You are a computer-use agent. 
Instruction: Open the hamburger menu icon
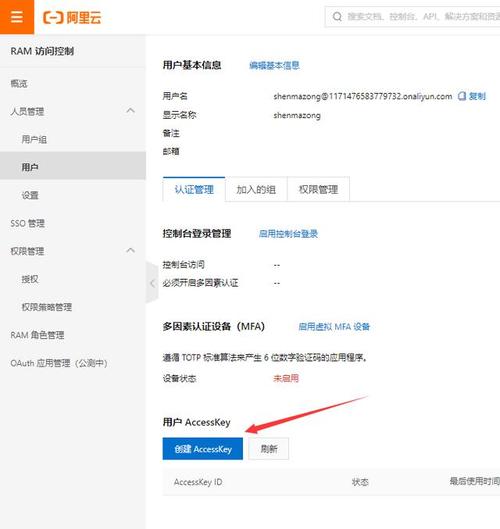click(17, 17)
